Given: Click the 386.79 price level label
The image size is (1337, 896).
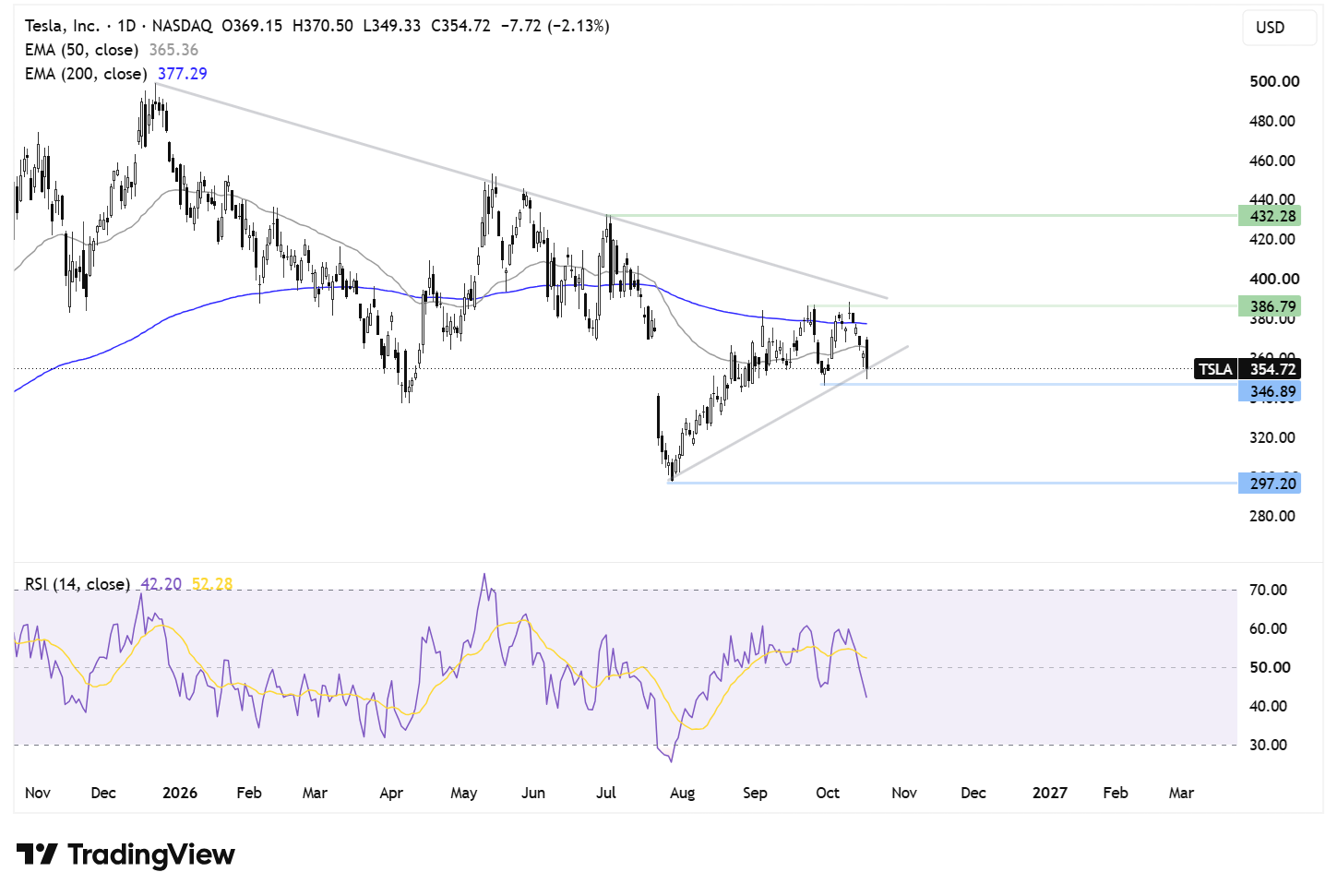Looking at the screenshot, I should click(1270, 306).
